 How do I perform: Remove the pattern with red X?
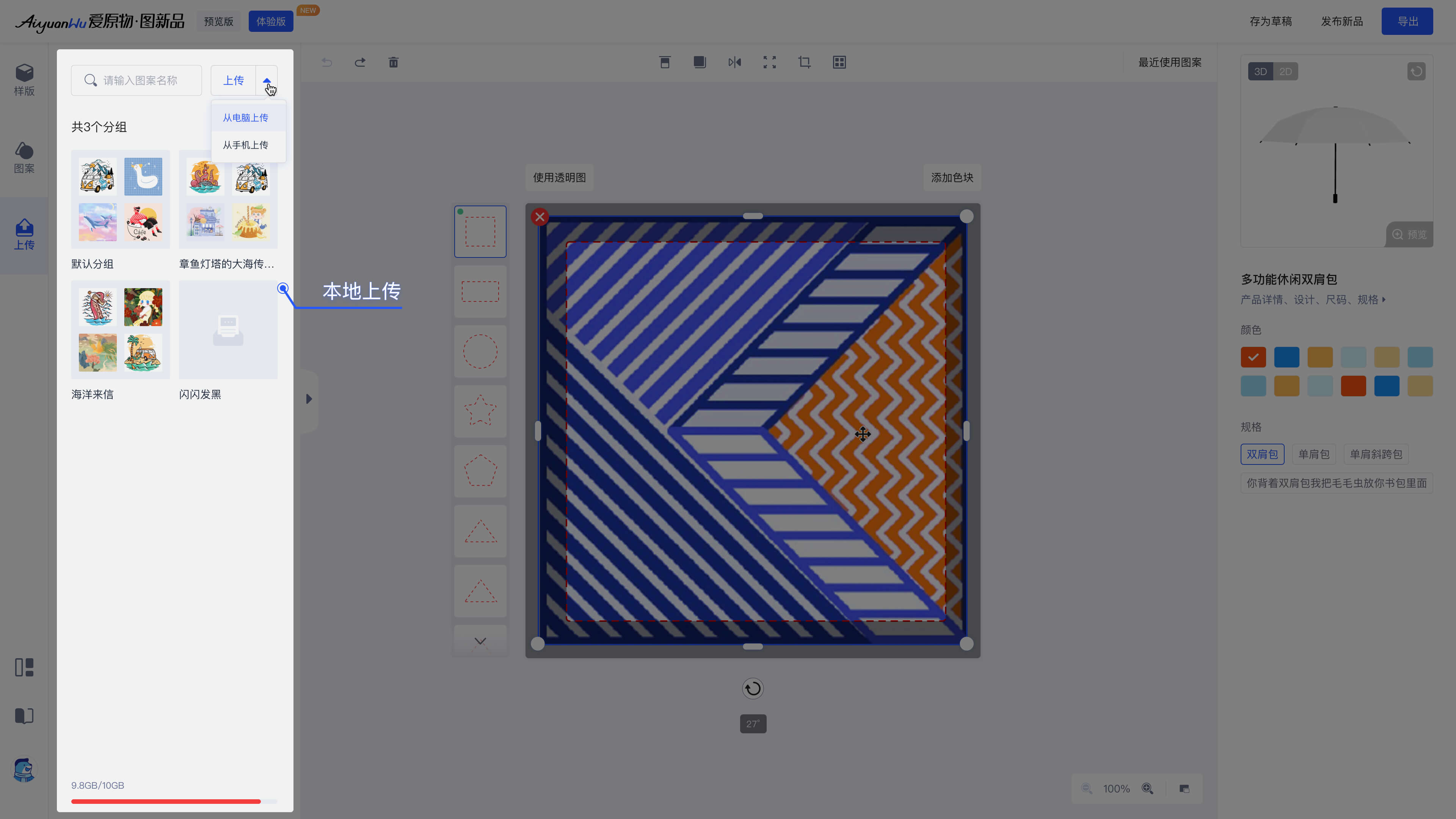tap(540, 217)
